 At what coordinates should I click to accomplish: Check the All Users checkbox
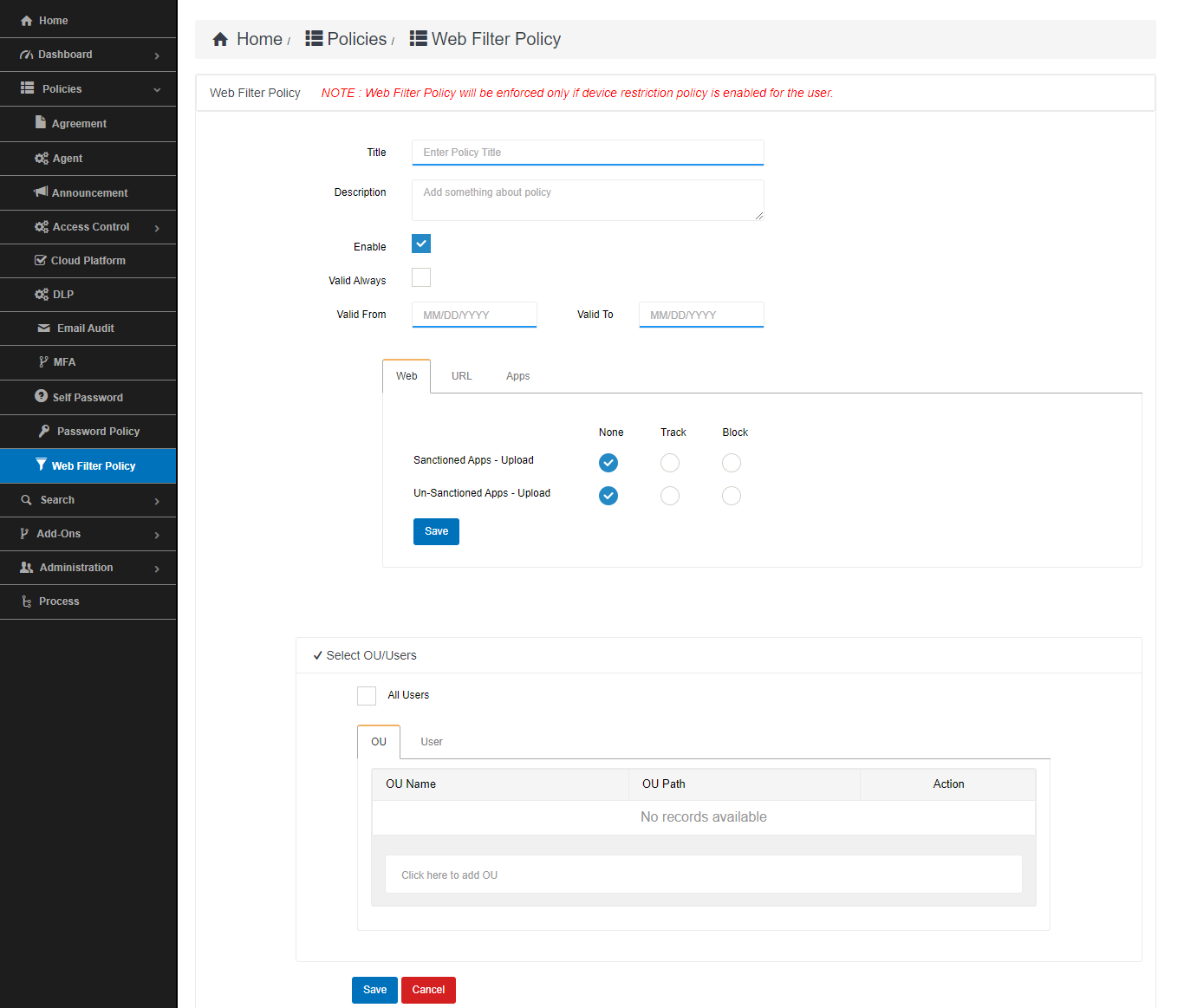[x=367, y=695]
